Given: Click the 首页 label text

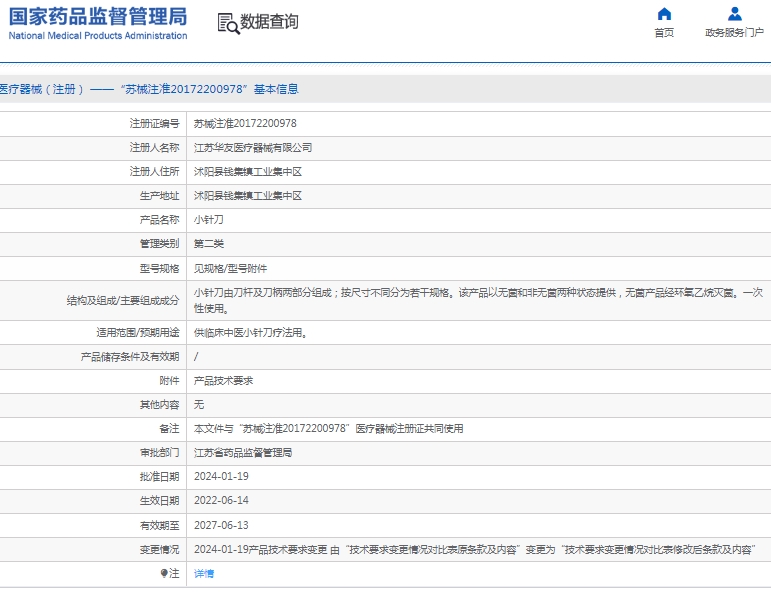Looking at the screenshot, I should coord(664,32).
